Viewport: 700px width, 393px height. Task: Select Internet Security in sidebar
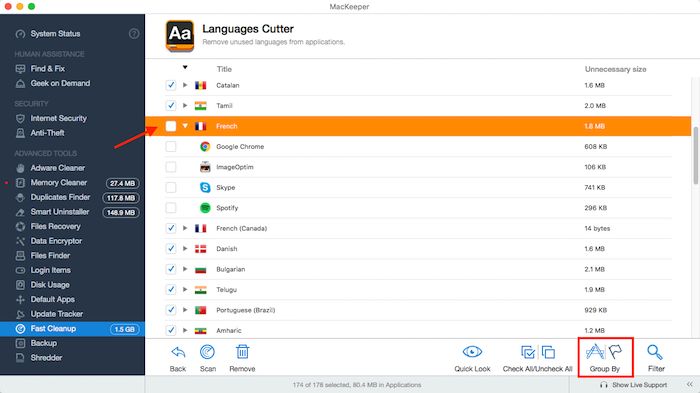[x=58, y=118]
